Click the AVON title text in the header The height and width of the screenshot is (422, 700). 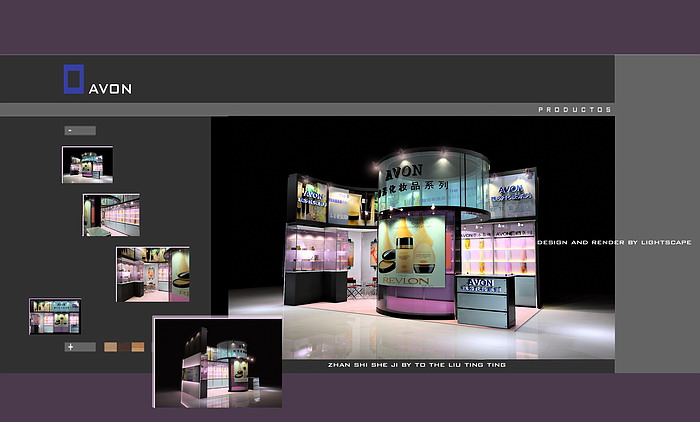110,89
